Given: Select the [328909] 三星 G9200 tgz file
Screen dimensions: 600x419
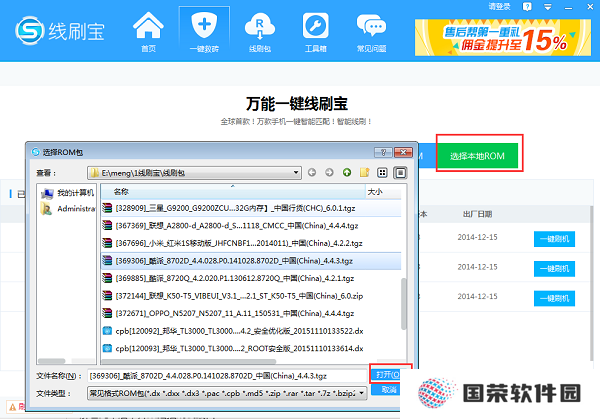Looking at the screenshot, I should [251, 208].
